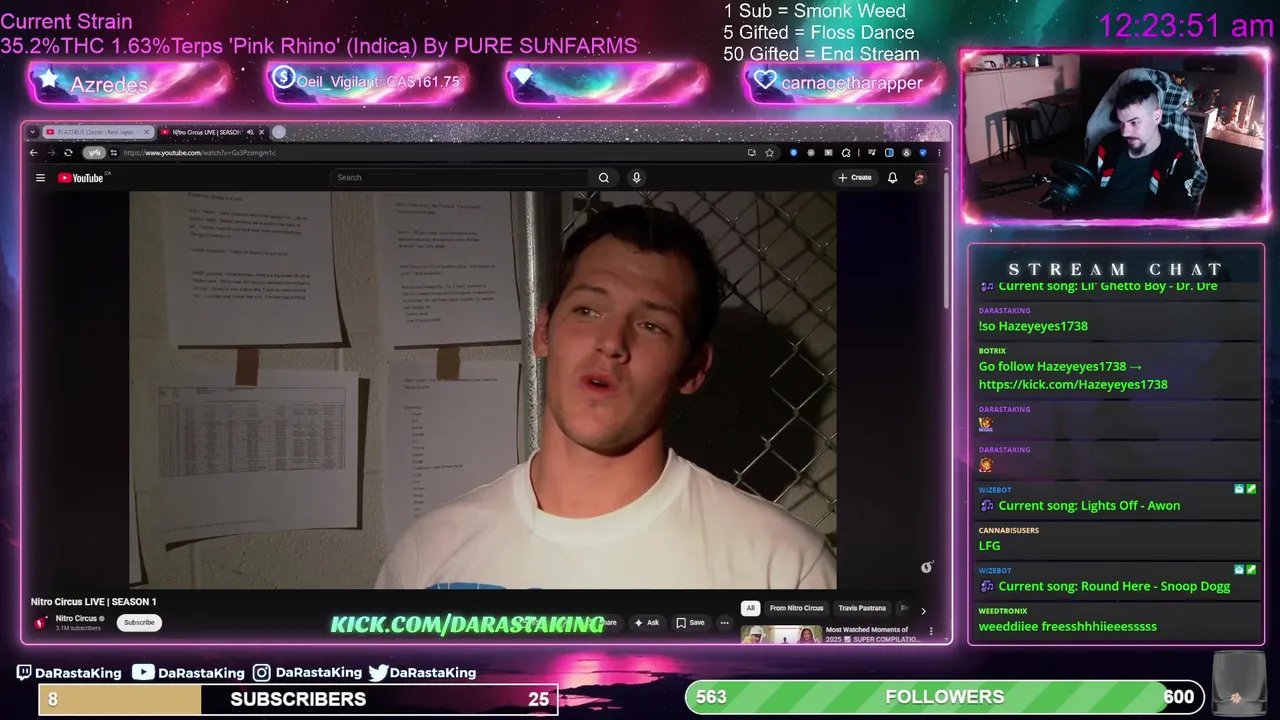Click the Twitter DaRastaKing handle
Screen dimensions: 1280x720
pos(422,673)
